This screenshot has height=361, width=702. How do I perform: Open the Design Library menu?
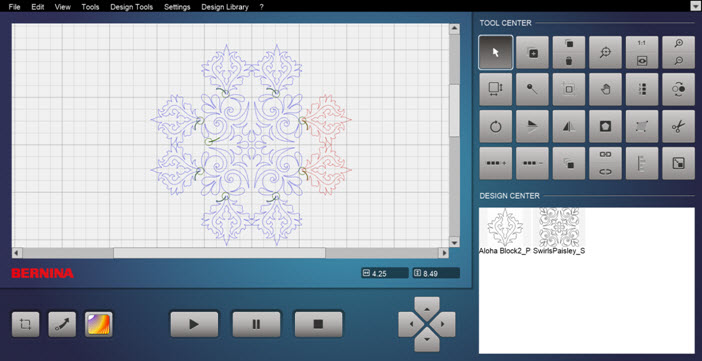pos(225,7)
